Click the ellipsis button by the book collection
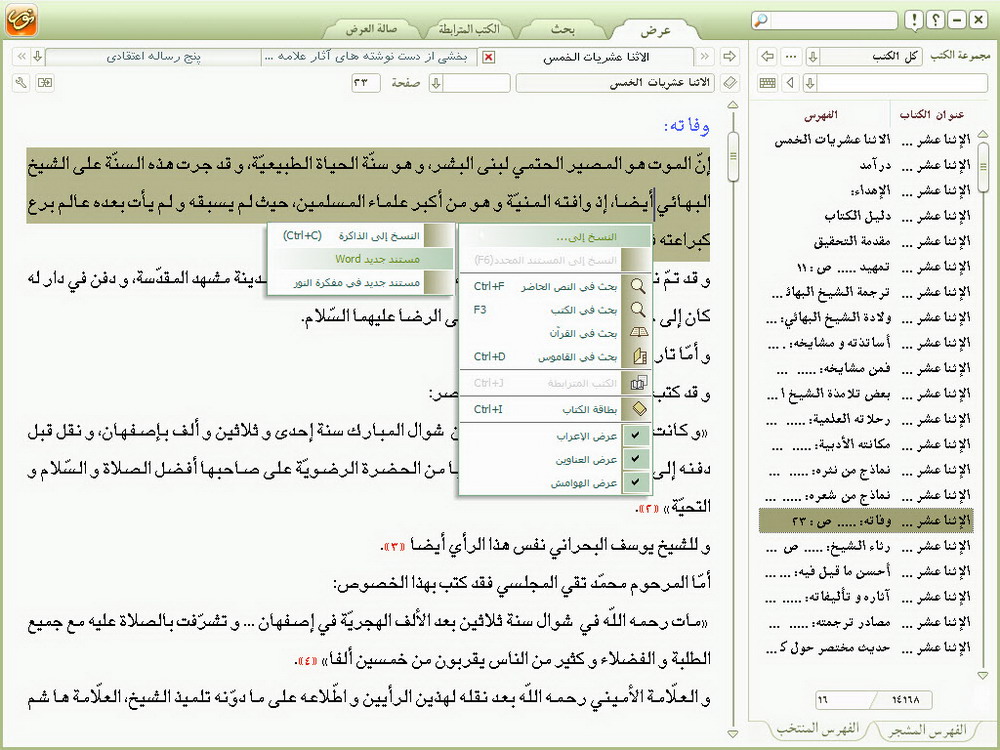 791,57
